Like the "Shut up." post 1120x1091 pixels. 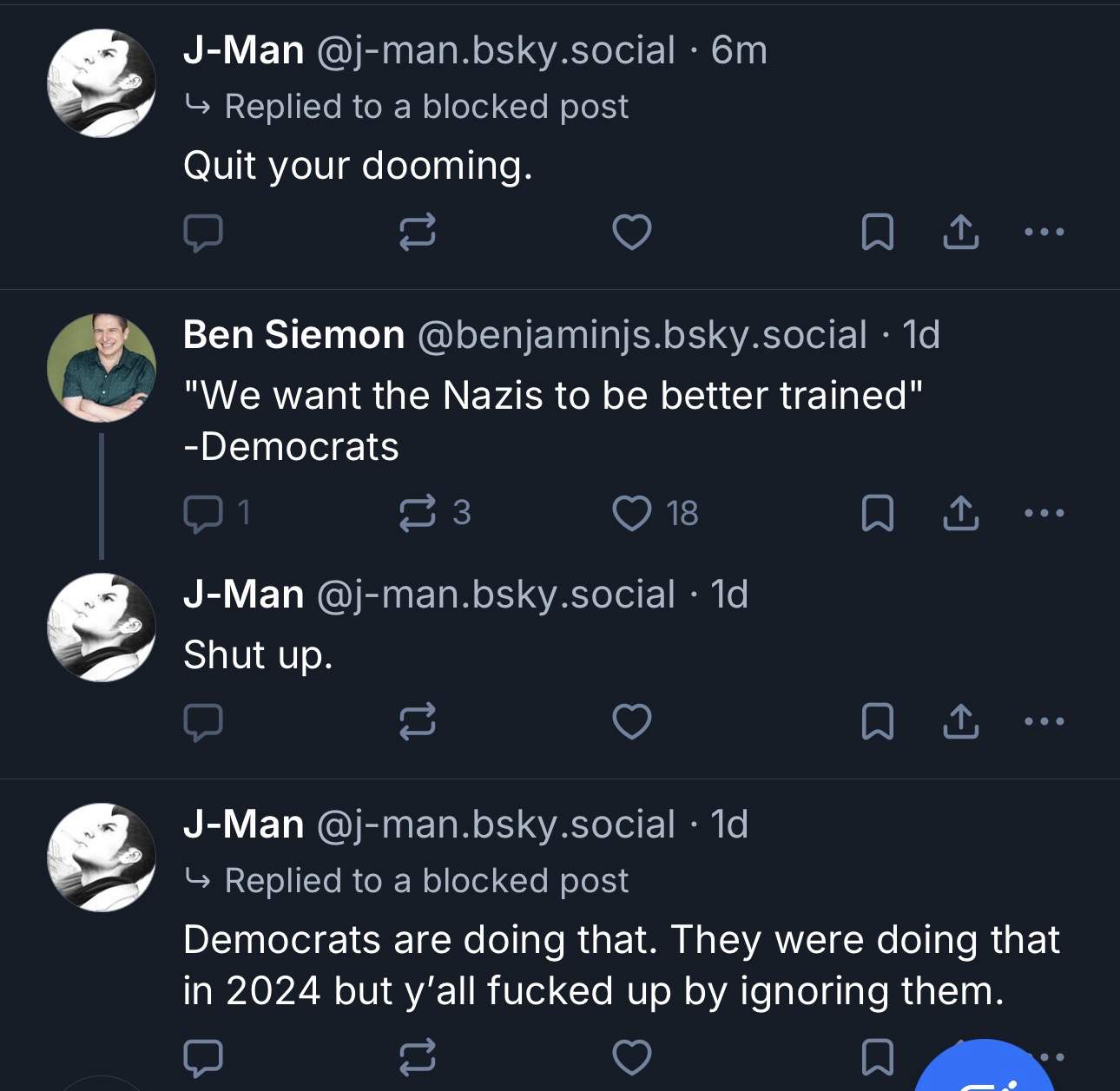click(631, 721)
